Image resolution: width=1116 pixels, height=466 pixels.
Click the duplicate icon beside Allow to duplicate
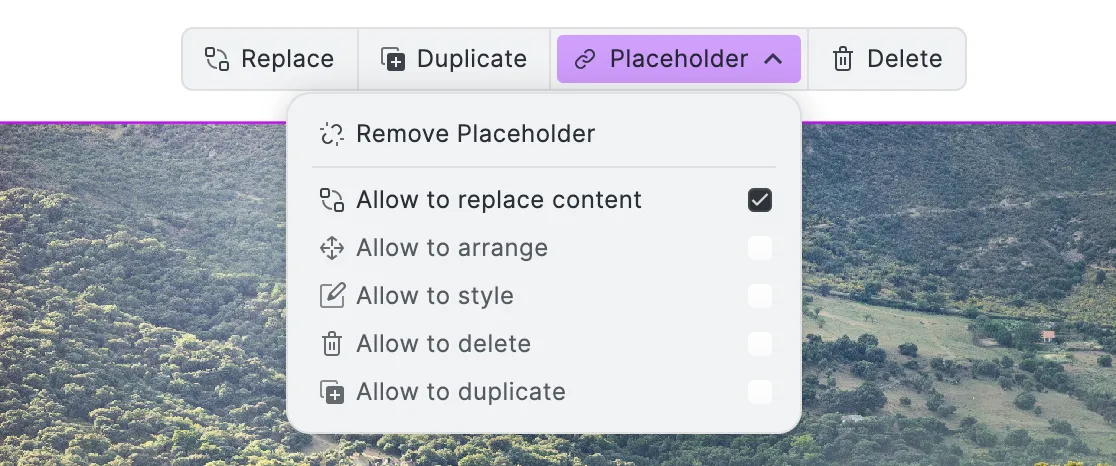click(332, 392)
